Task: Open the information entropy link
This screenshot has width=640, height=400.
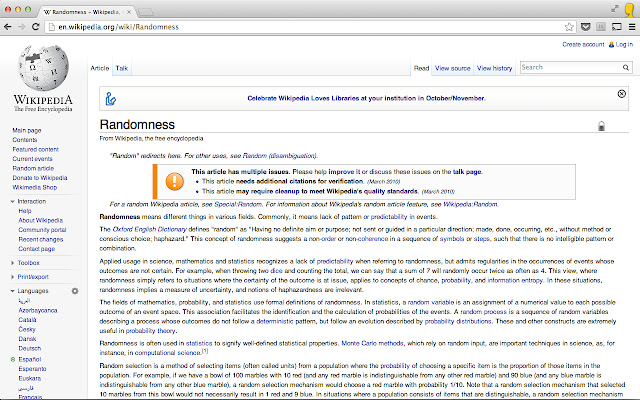Action: pos(515,280)
